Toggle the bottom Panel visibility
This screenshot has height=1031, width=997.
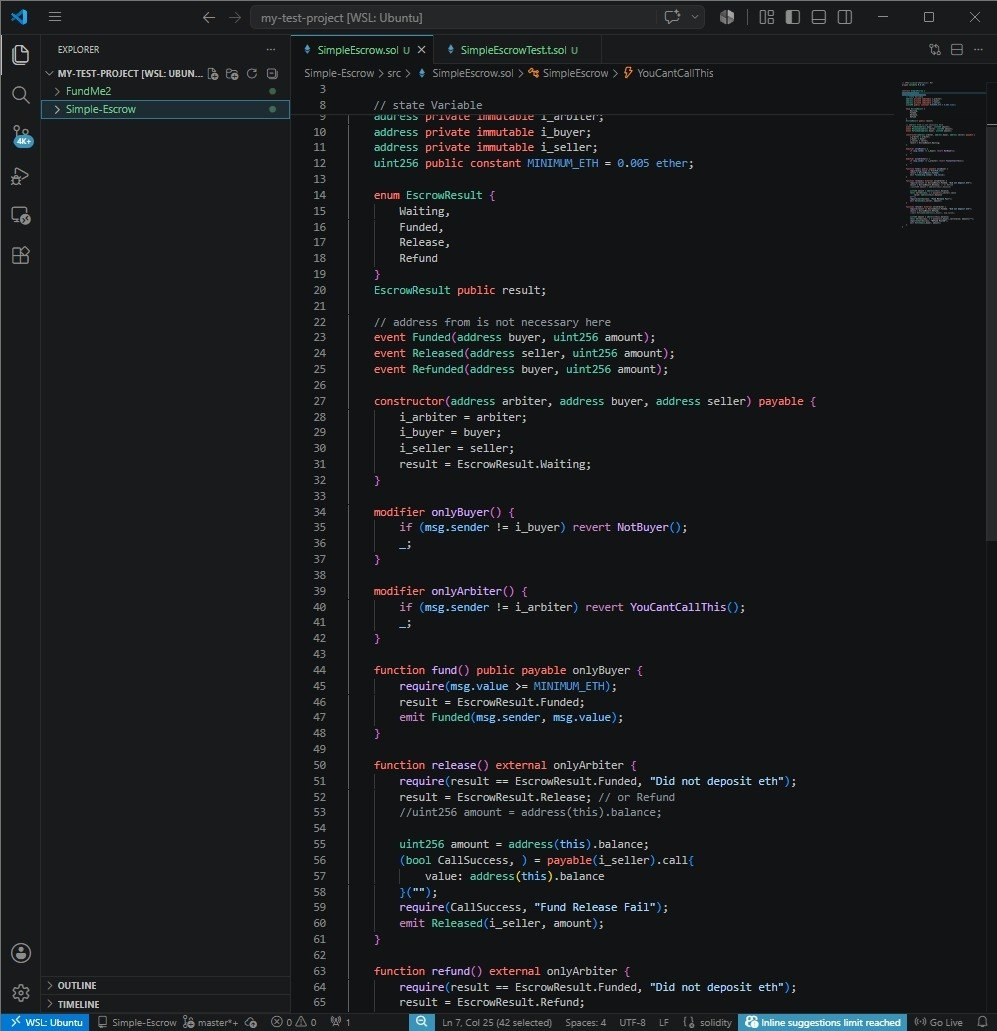tap(819, 17)
